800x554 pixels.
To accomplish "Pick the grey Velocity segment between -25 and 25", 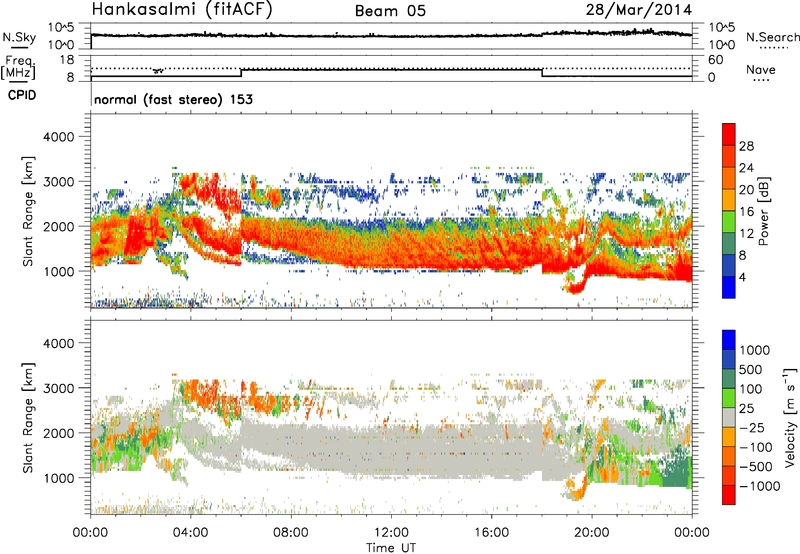I will (x=729, y=417).
